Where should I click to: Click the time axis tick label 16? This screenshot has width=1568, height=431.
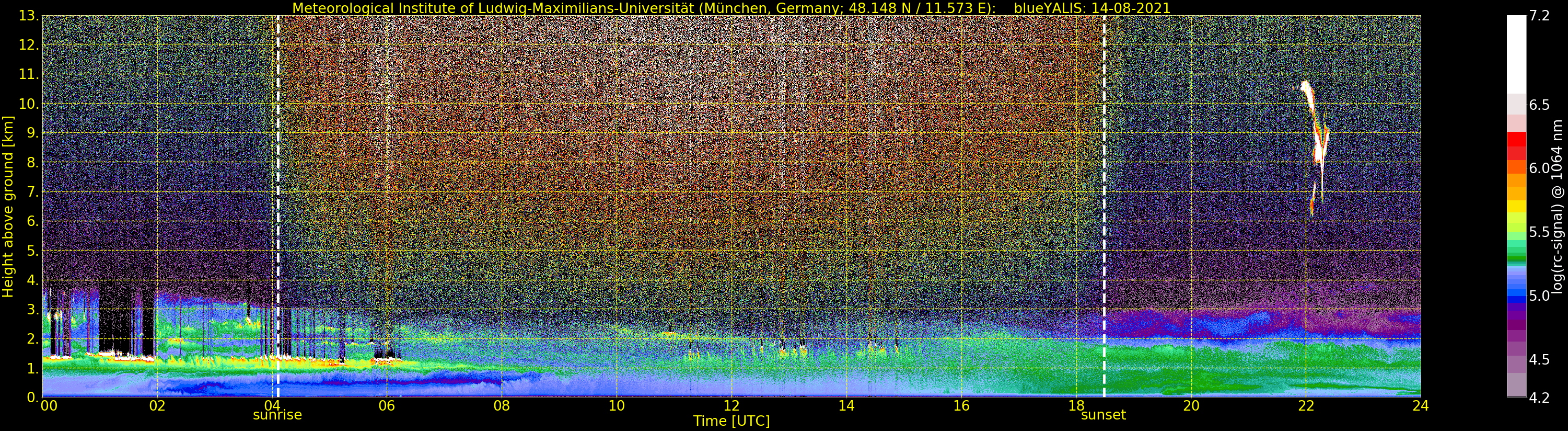(x=961, y=406)
